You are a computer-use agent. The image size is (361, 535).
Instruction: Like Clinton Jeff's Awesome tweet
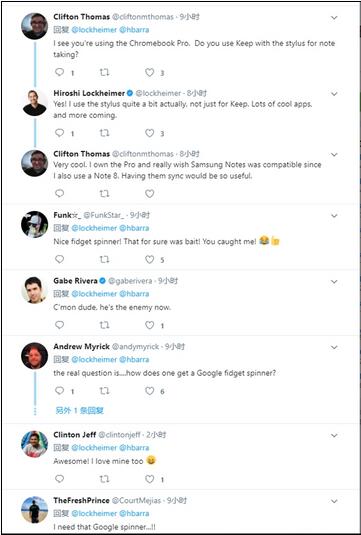(149, 479)
